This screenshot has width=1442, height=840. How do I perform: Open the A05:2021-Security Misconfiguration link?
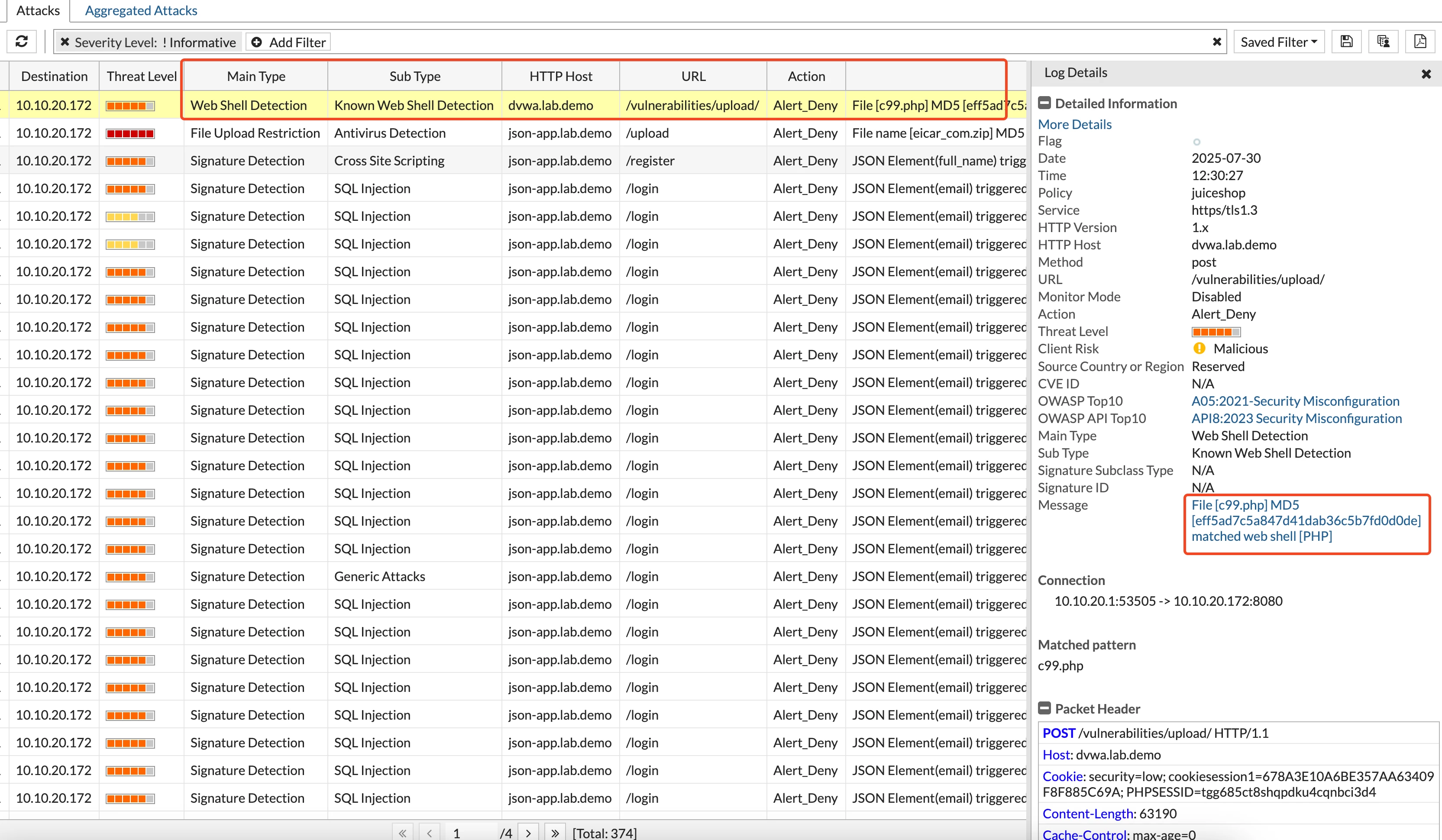(1295, 401)
